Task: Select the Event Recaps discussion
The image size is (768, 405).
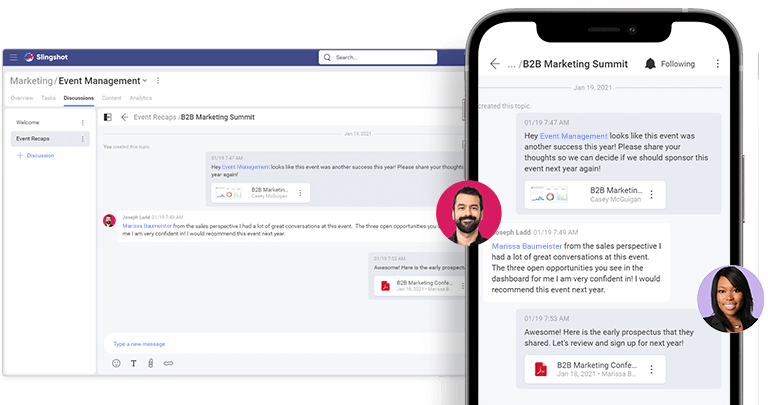Action: pyautogui.click(x=50, y=139)
